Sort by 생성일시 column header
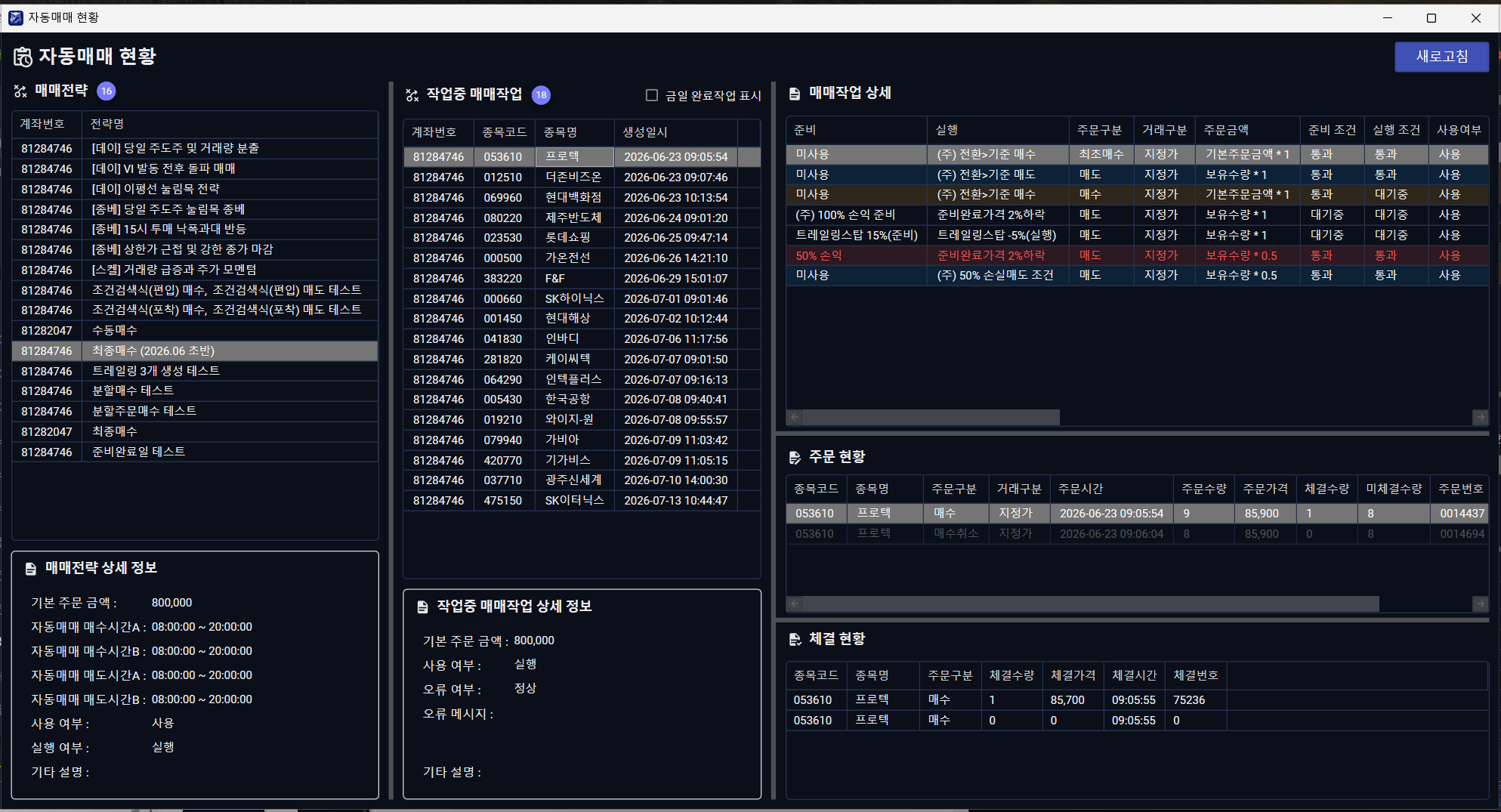This screenshot has height=812, width=1501. (675, 132)
